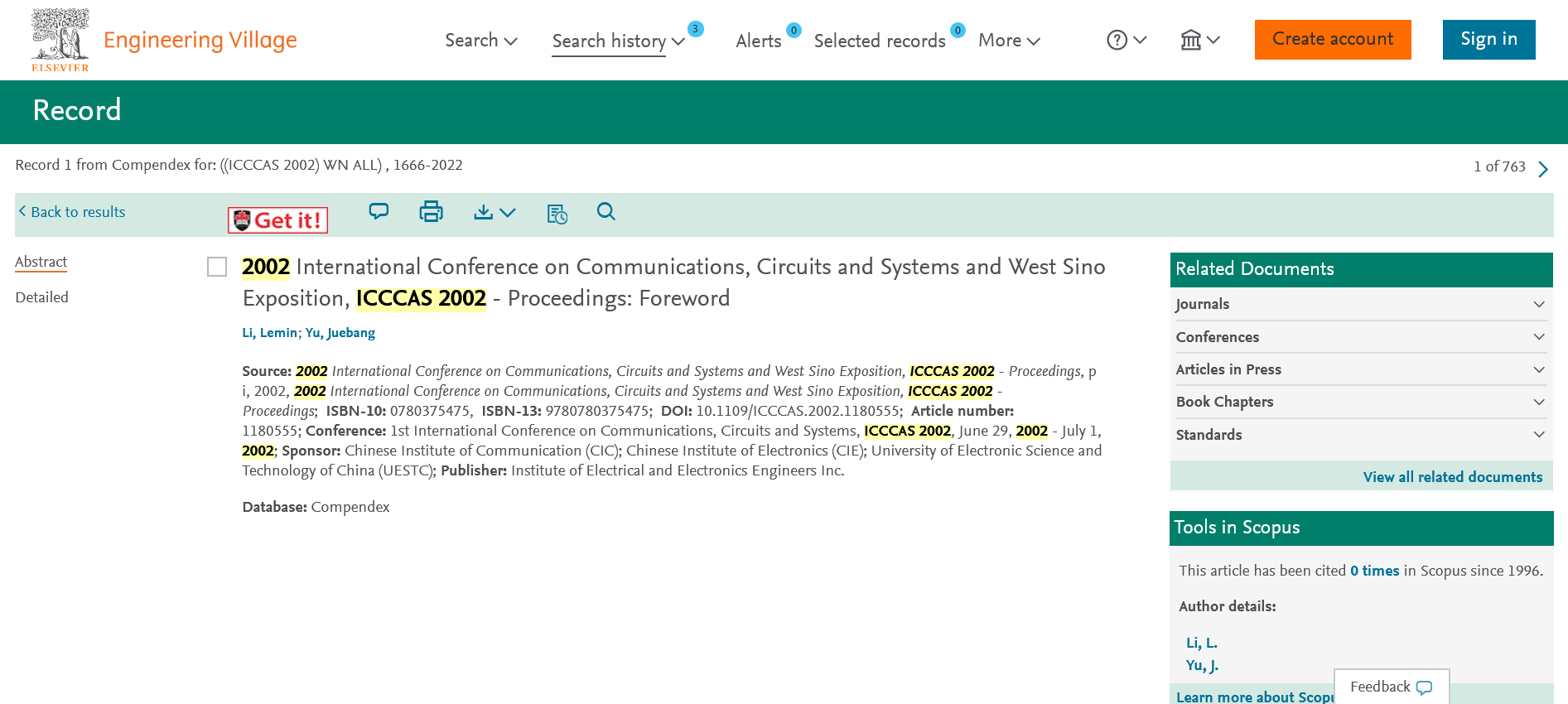Viewport: 1568px width, 704px height.
Task: Click the Related Documents panel header
Action: [x=1361, y=269]
